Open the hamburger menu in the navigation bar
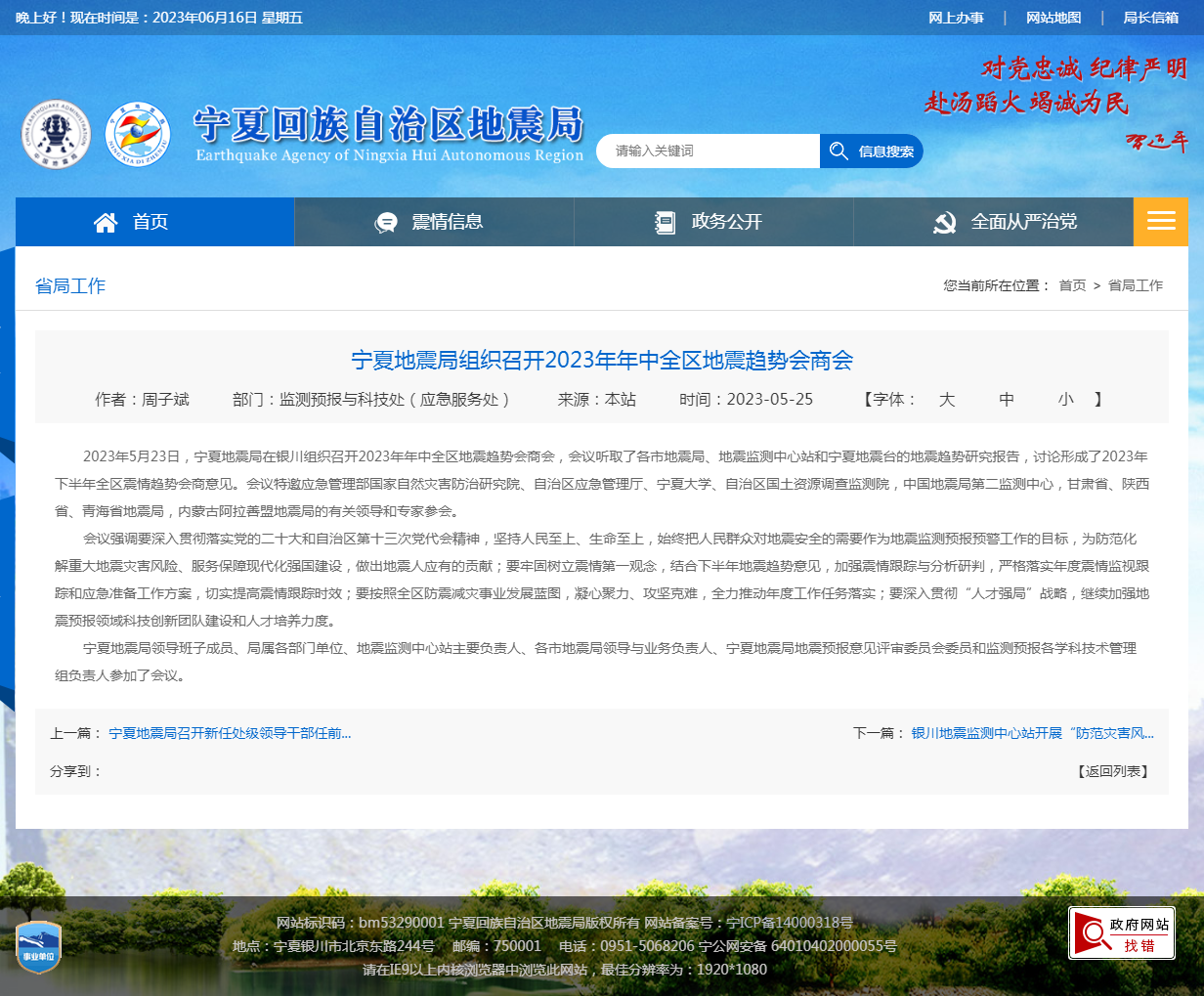 pos(1160,222)
